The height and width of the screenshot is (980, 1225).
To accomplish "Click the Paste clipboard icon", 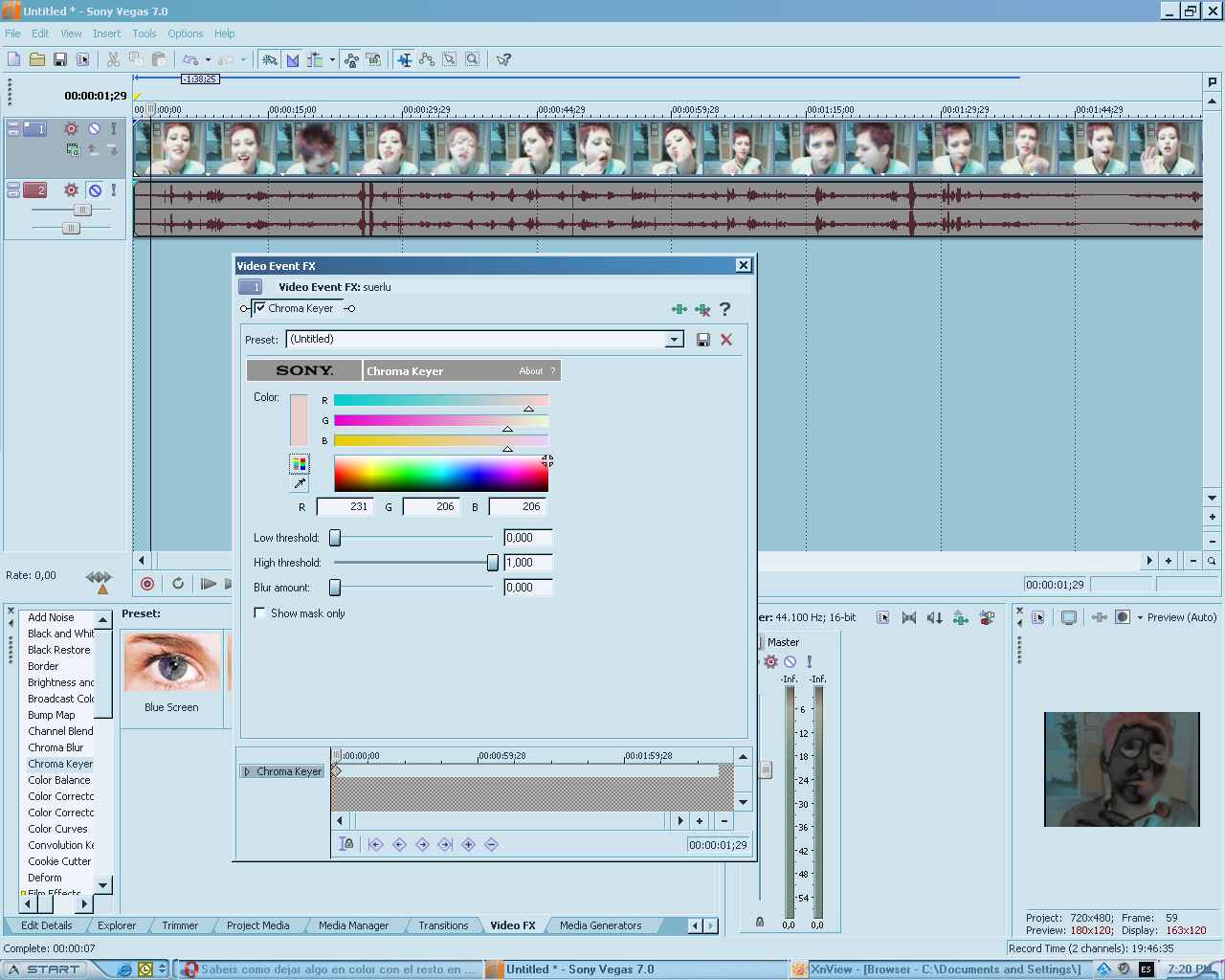I will [159, 59].
